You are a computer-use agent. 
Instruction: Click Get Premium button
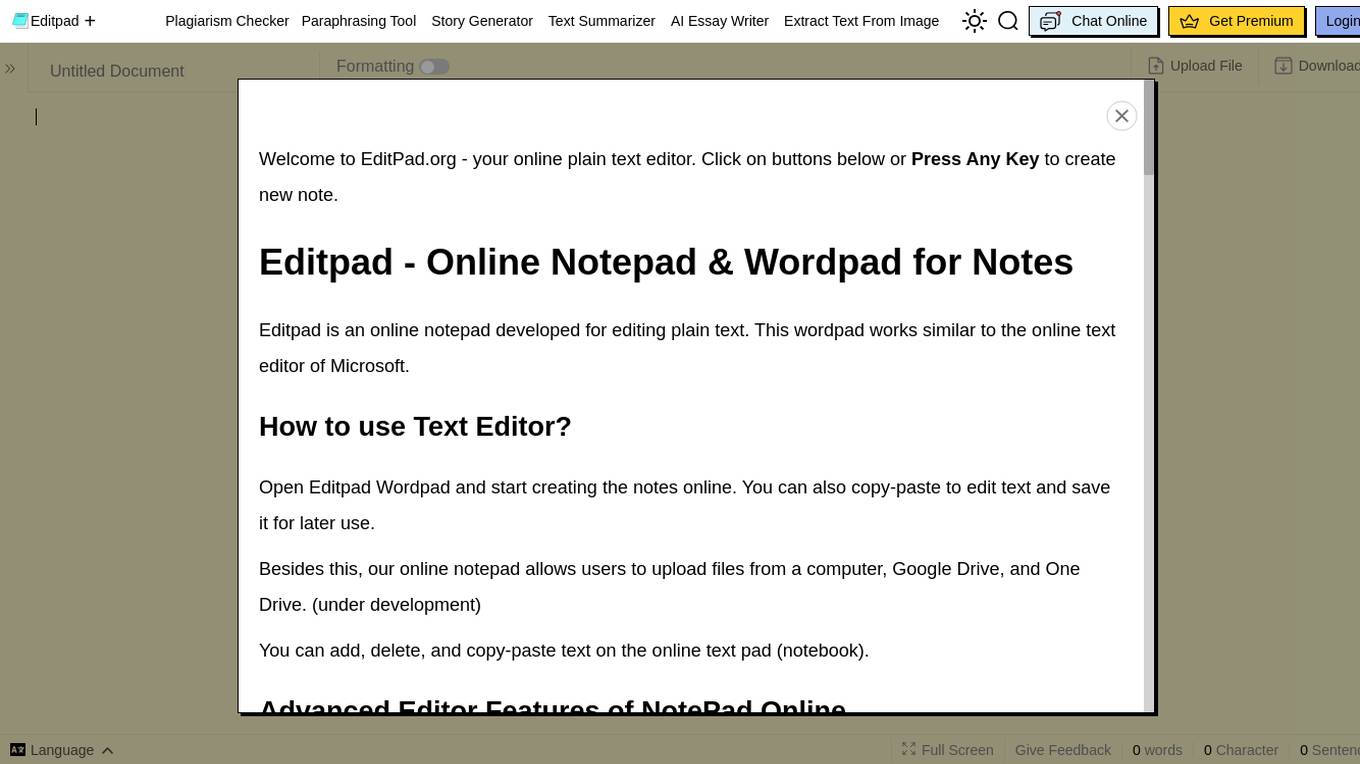[1236, 21]
